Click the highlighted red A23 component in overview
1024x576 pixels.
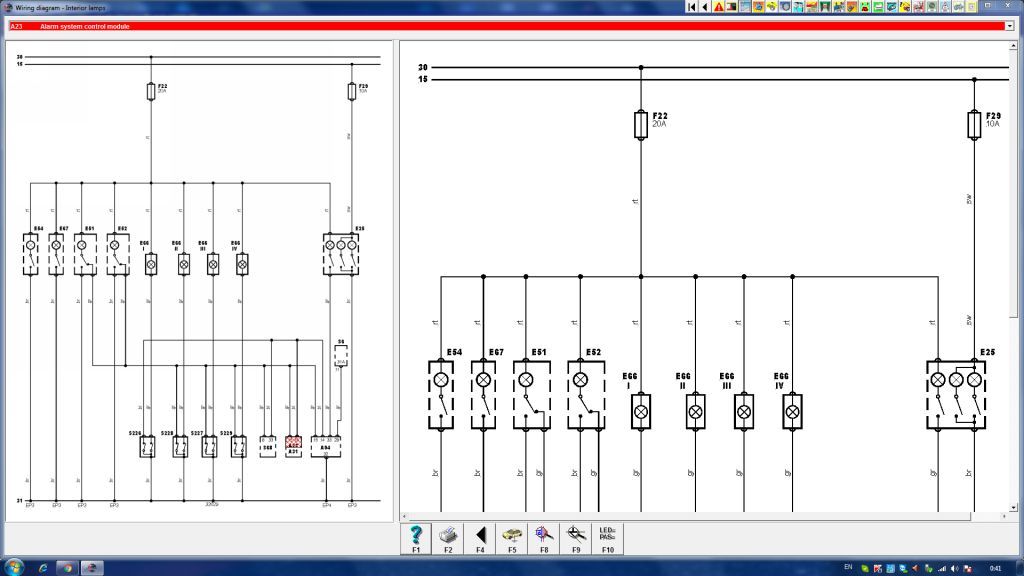[x=293, y=443]
